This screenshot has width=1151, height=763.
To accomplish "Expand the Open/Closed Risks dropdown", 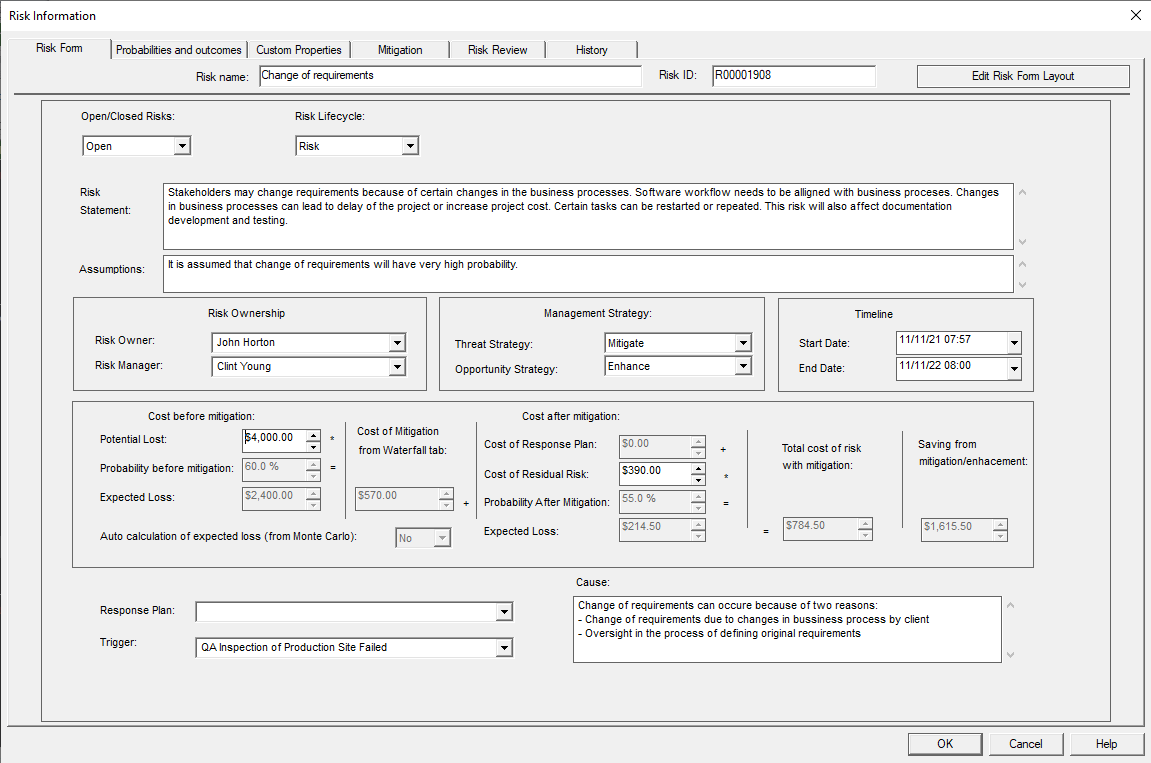I will click(182, 146).
